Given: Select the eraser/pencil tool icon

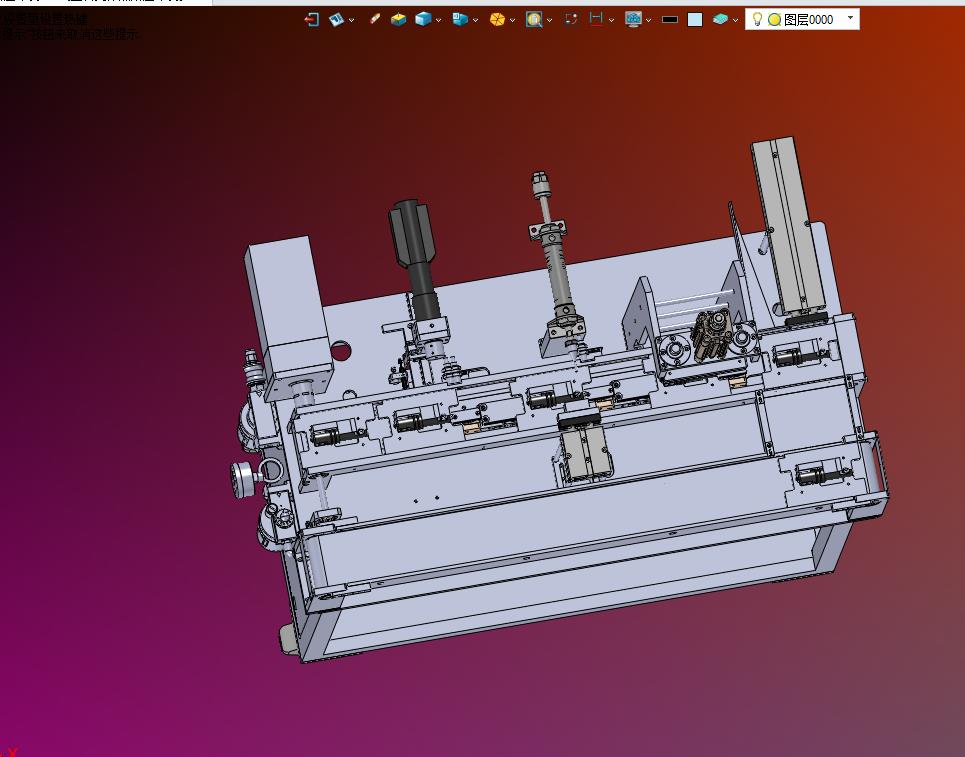Looking at the screenshot, I should (374, 19).
